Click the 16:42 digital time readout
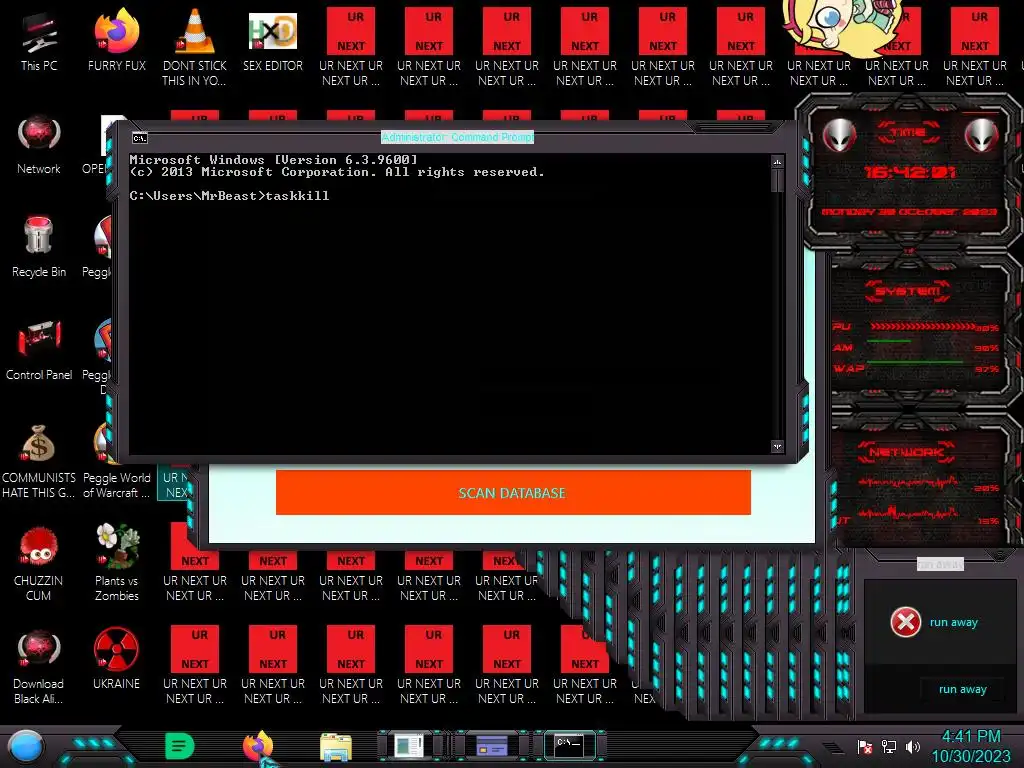Viewport: 1024px width, 768px height. coord(910,172)
